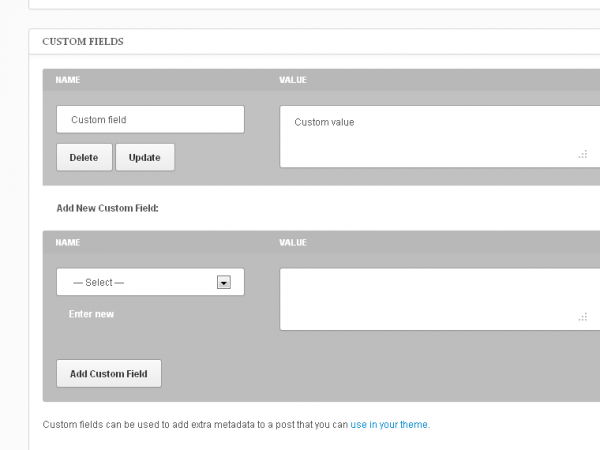The image size is (600, 450).
Task: Click the '— Select —' text in the dropdown
Action: [99, 282]
